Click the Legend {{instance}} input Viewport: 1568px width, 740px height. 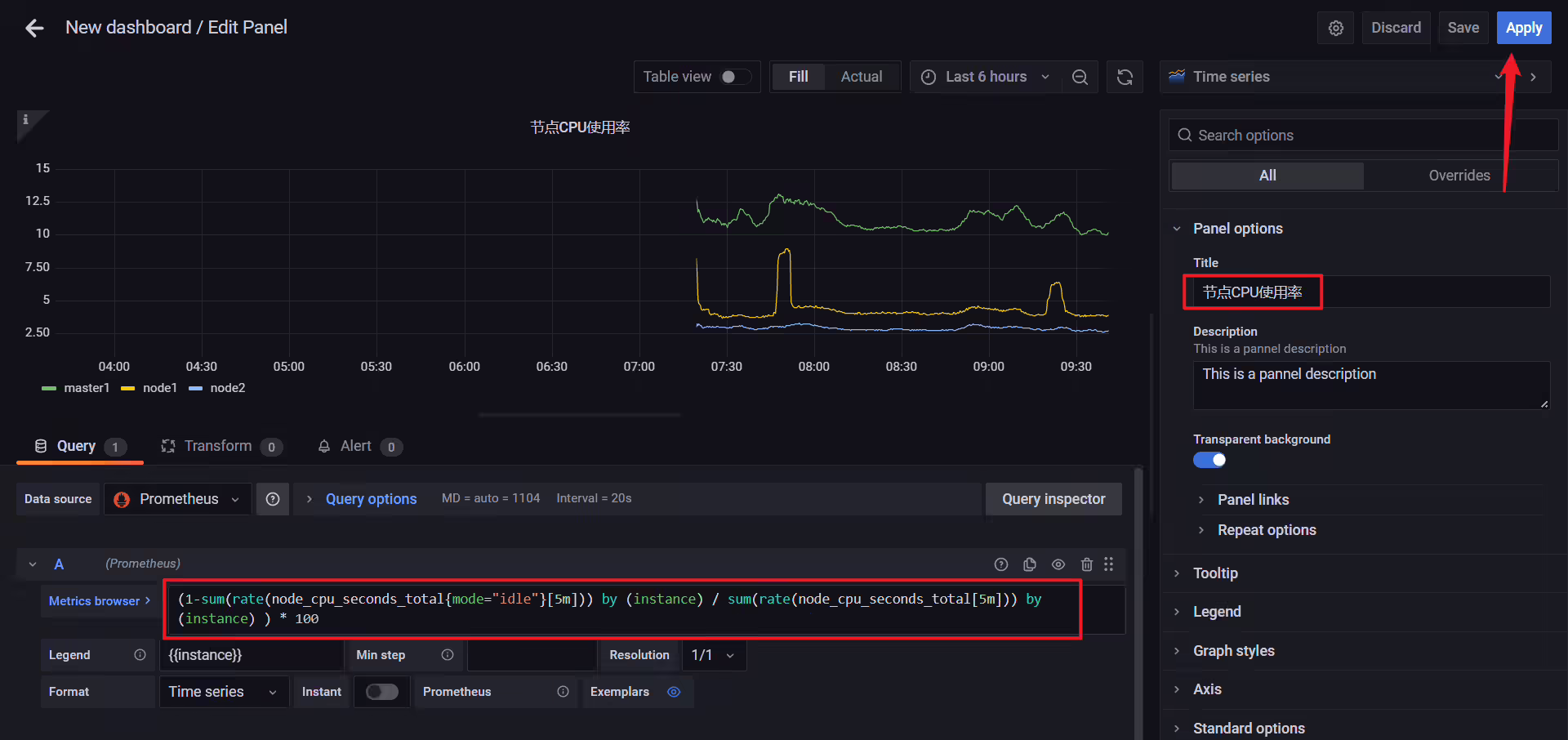(251, 655)
